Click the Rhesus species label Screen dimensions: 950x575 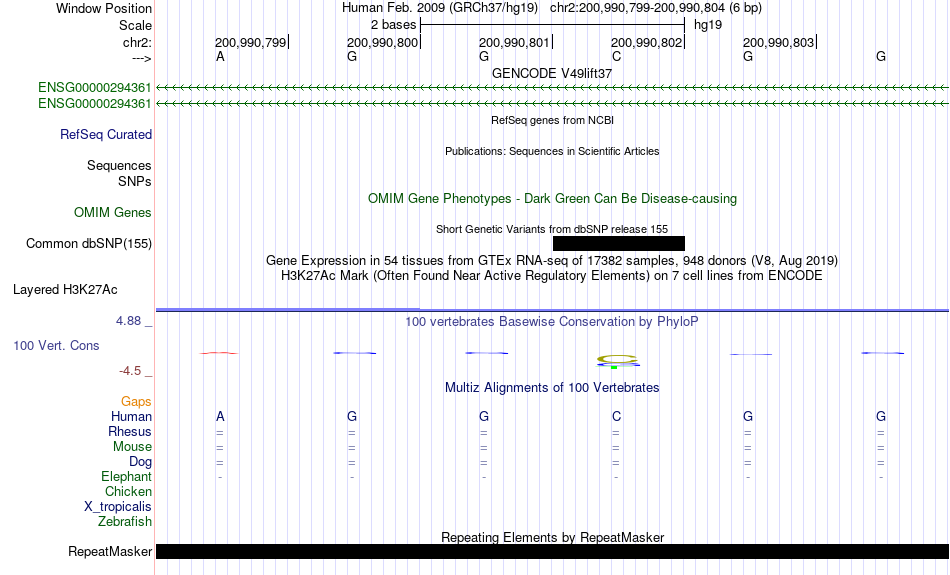tap(130, 431)
